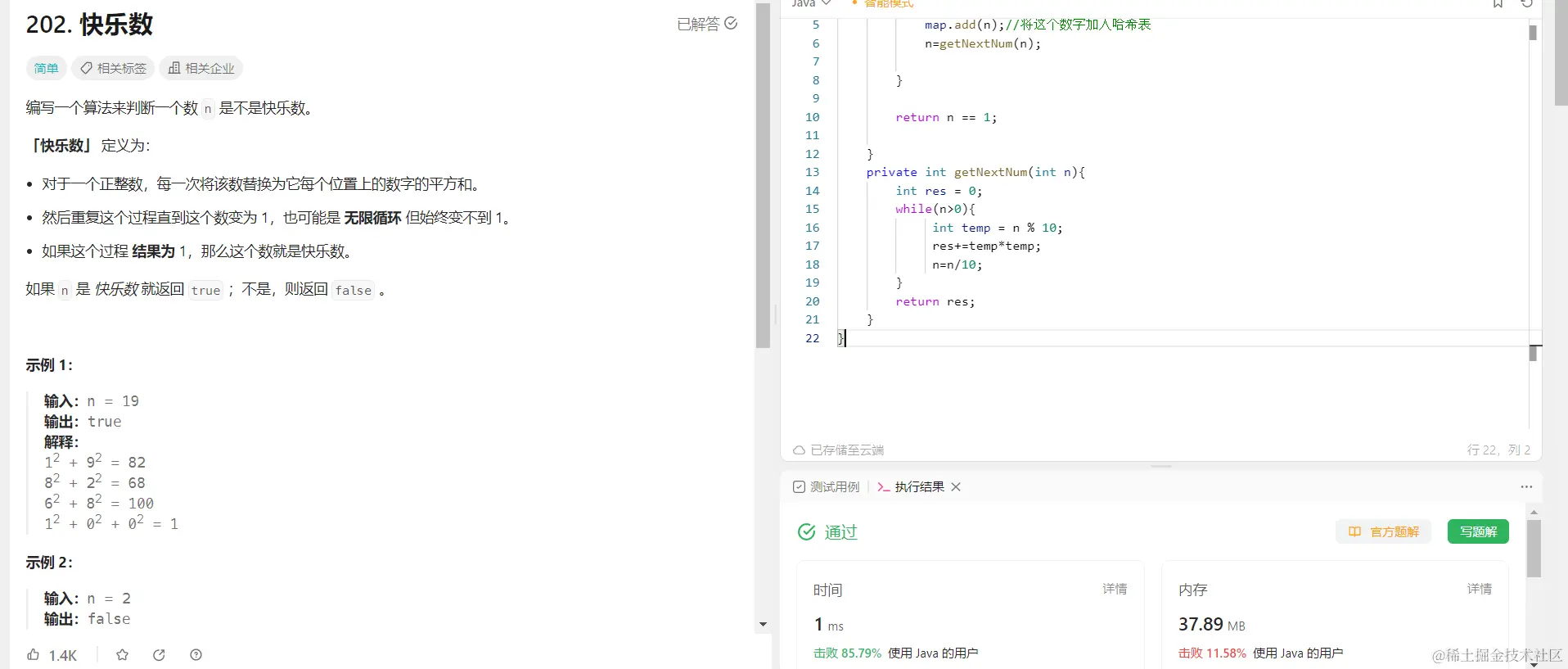1568x669 pixels.
Task: Click the 智能模式 smart mode toggle
Action: (883, 4)
